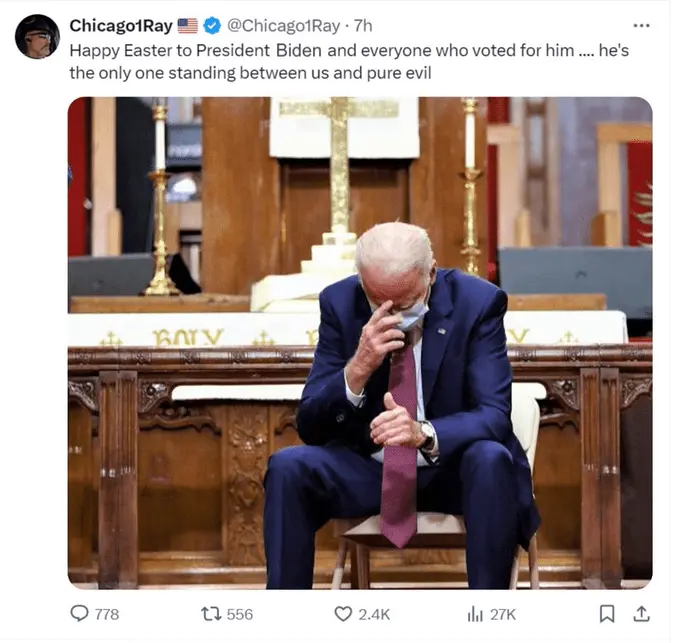Click the 'Happy Easter to President' text line
Image resolution: width=680 pixels, height=643 pixels.
349,51
